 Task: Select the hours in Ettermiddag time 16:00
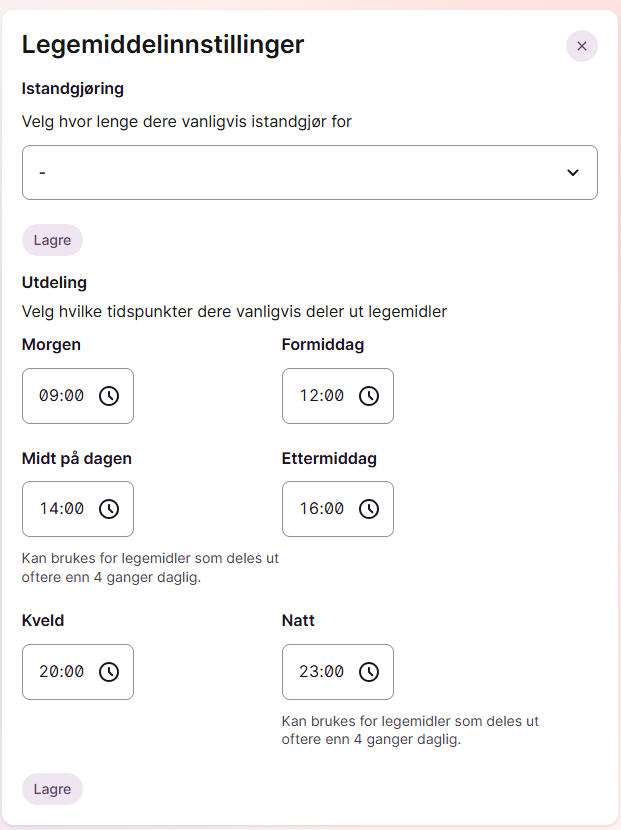point(307,509)
